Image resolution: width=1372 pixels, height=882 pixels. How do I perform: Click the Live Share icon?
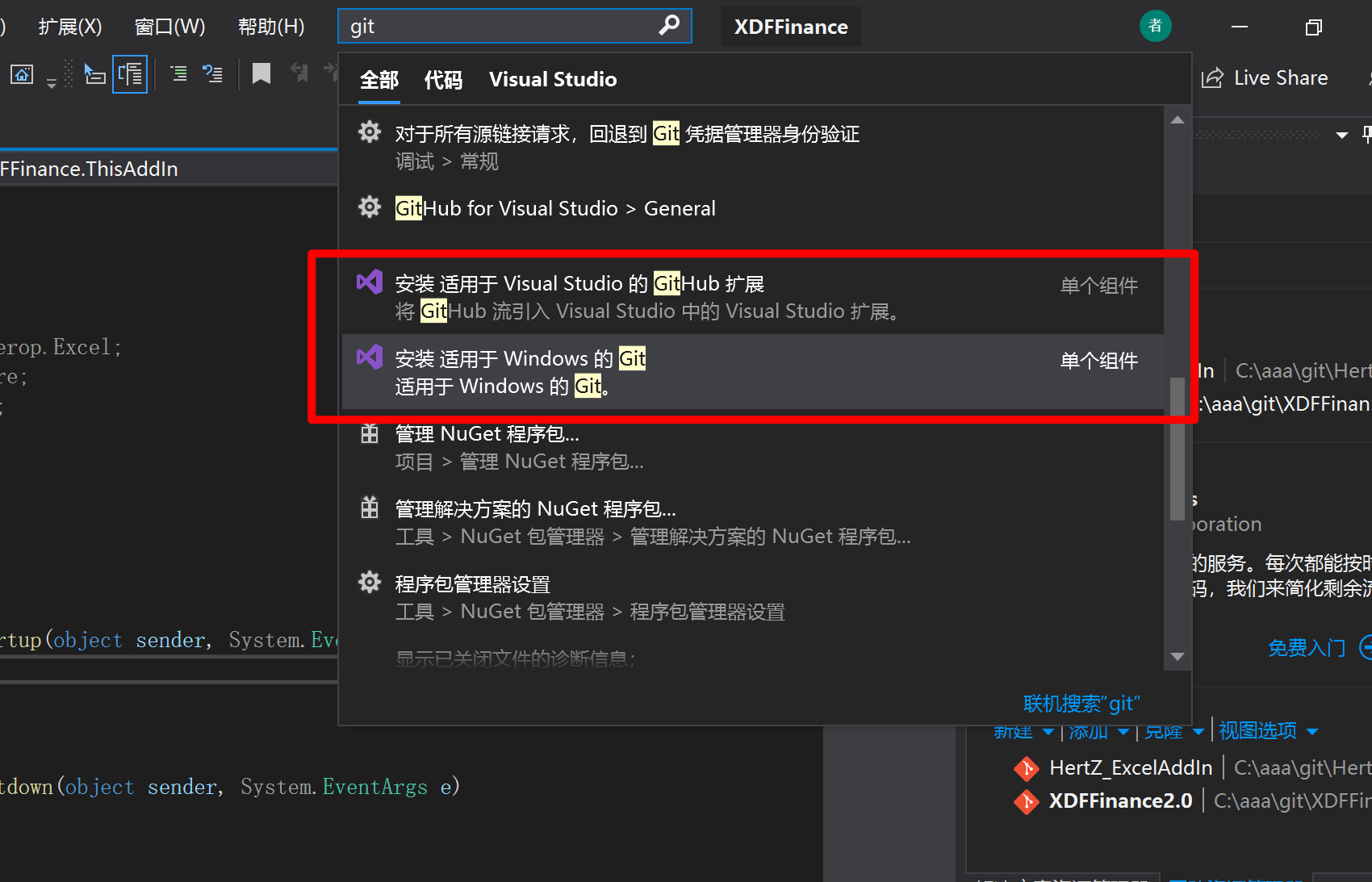[1212, 78]
